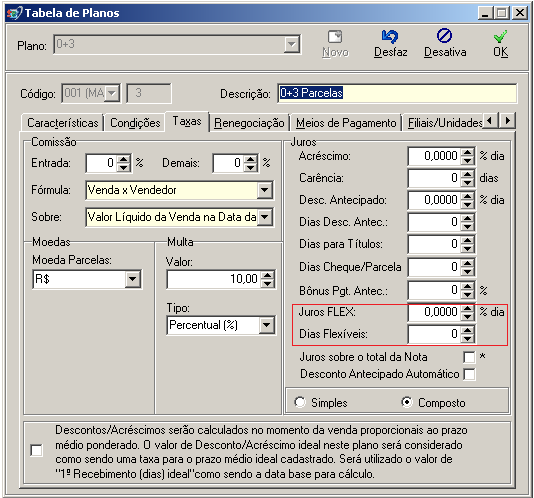Decrease Acréscimo rate with down arrow
The image size is (534, 498).
tap(468, 160)
